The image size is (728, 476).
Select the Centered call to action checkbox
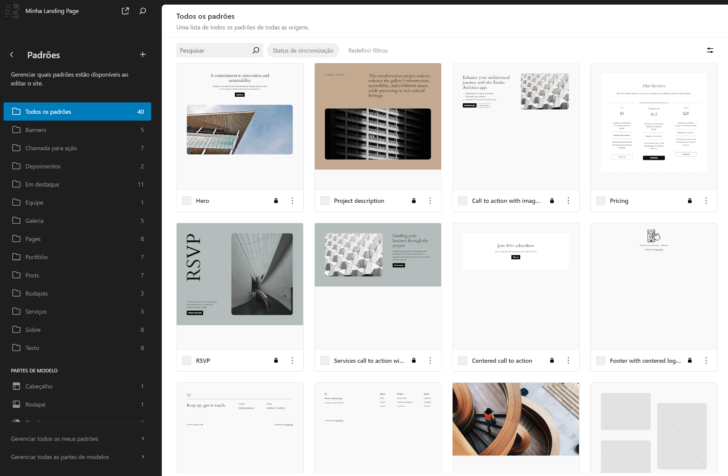click(462, 360)
